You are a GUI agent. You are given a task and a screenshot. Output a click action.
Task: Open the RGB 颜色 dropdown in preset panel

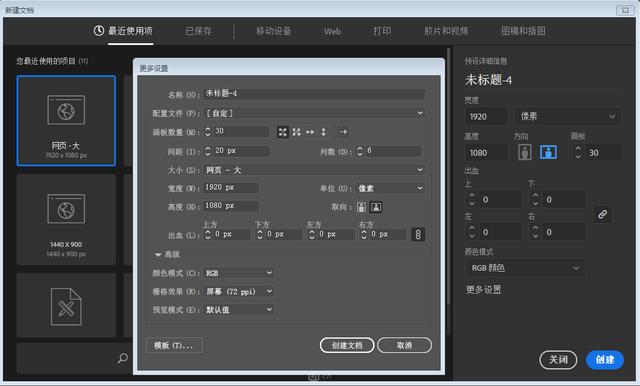pos(524,268)
